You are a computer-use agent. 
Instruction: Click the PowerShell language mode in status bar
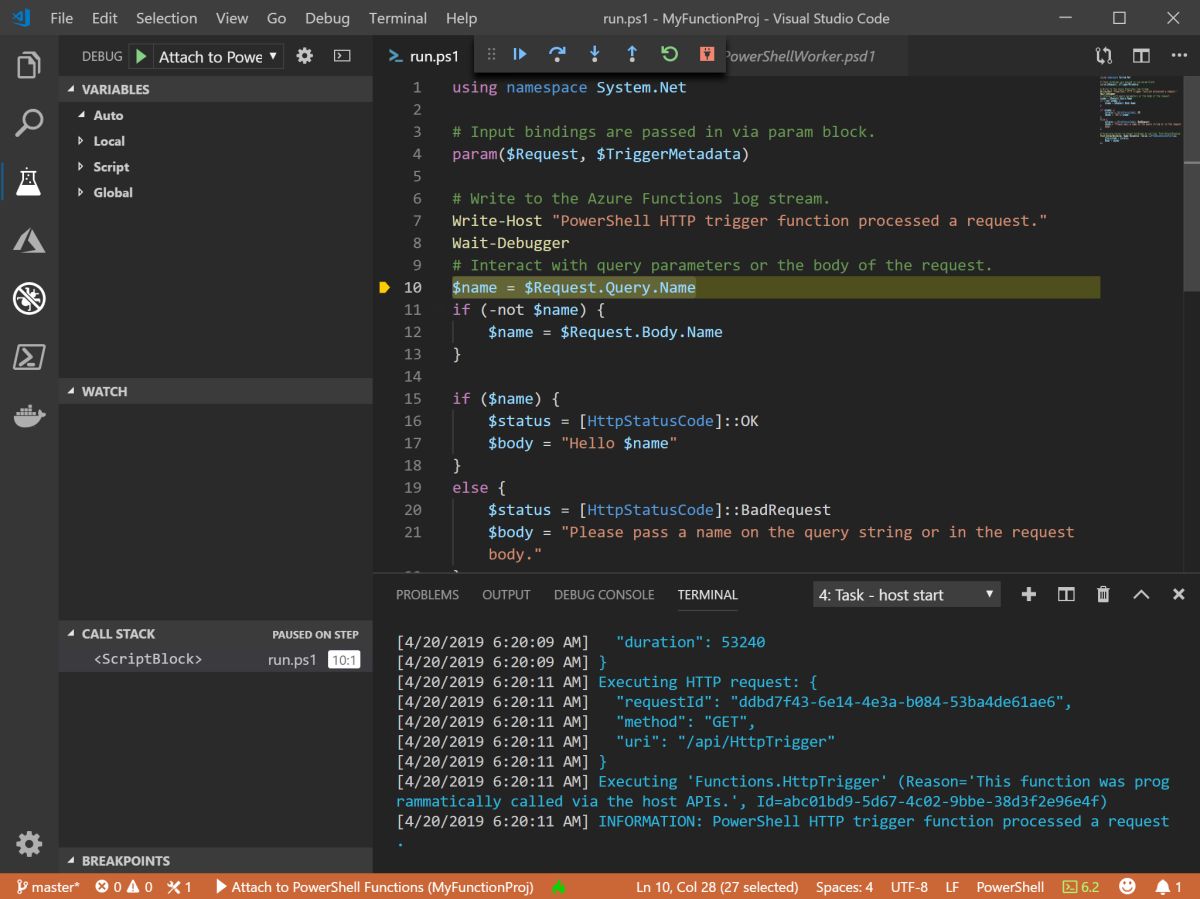click(x=1010, y=887)
